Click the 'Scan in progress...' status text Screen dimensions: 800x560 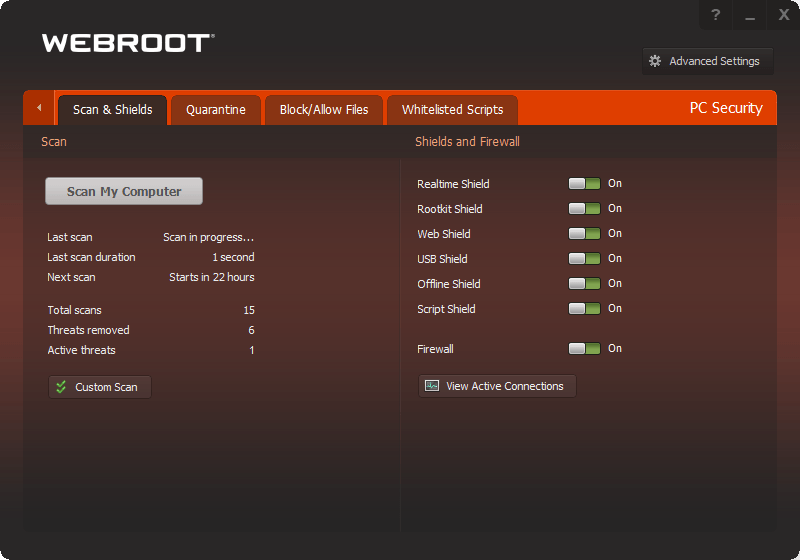209,237
